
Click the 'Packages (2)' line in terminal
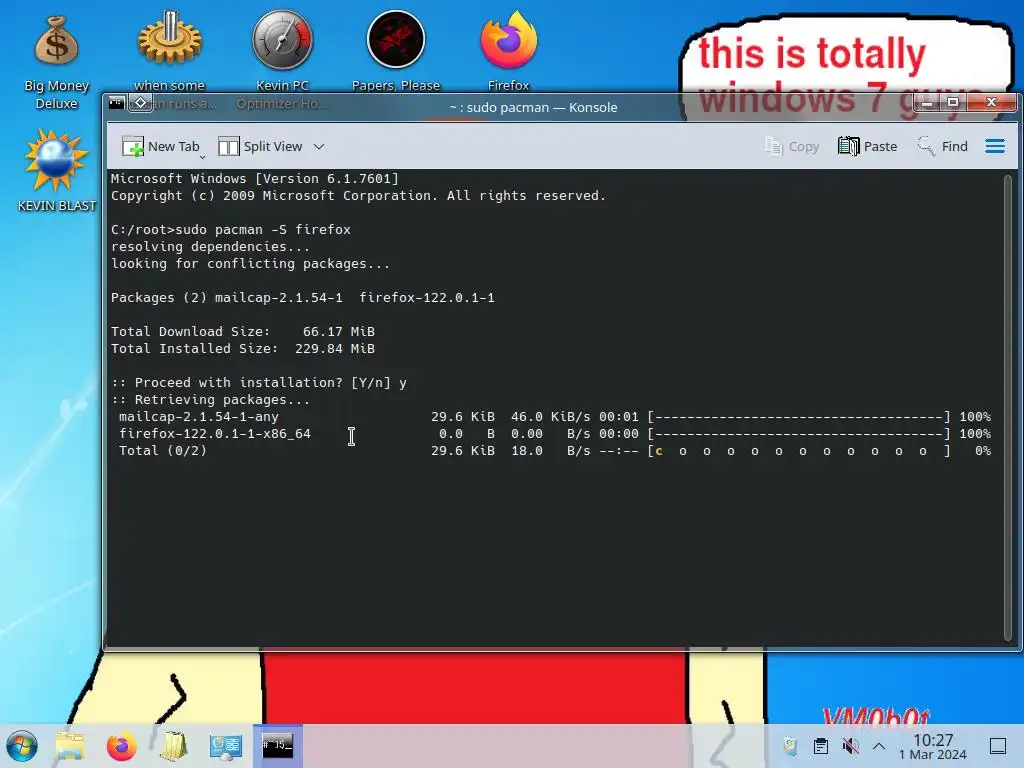click(302, 297)
